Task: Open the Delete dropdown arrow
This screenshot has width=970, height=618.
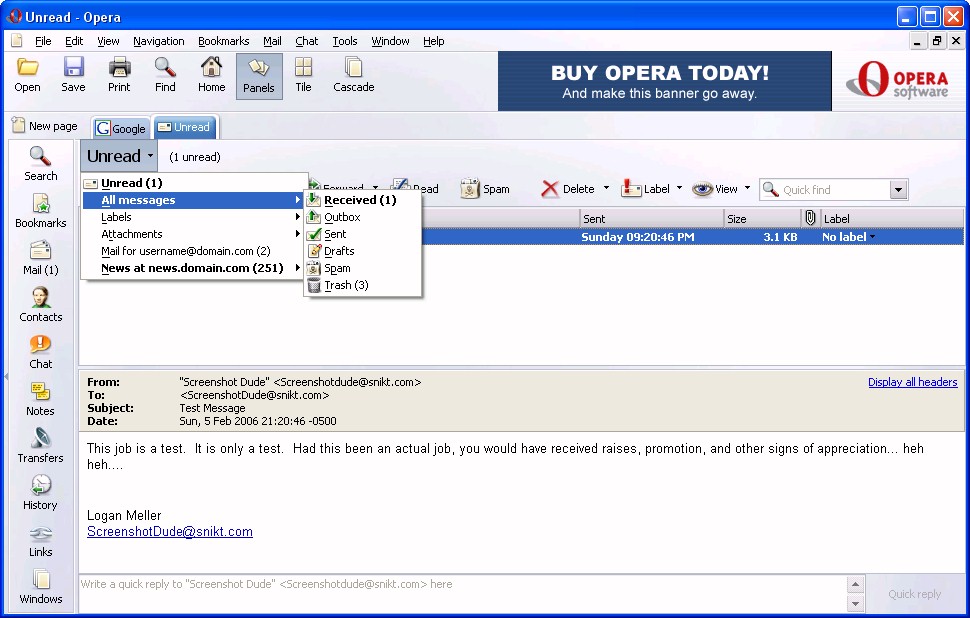Action: (606, 188)
